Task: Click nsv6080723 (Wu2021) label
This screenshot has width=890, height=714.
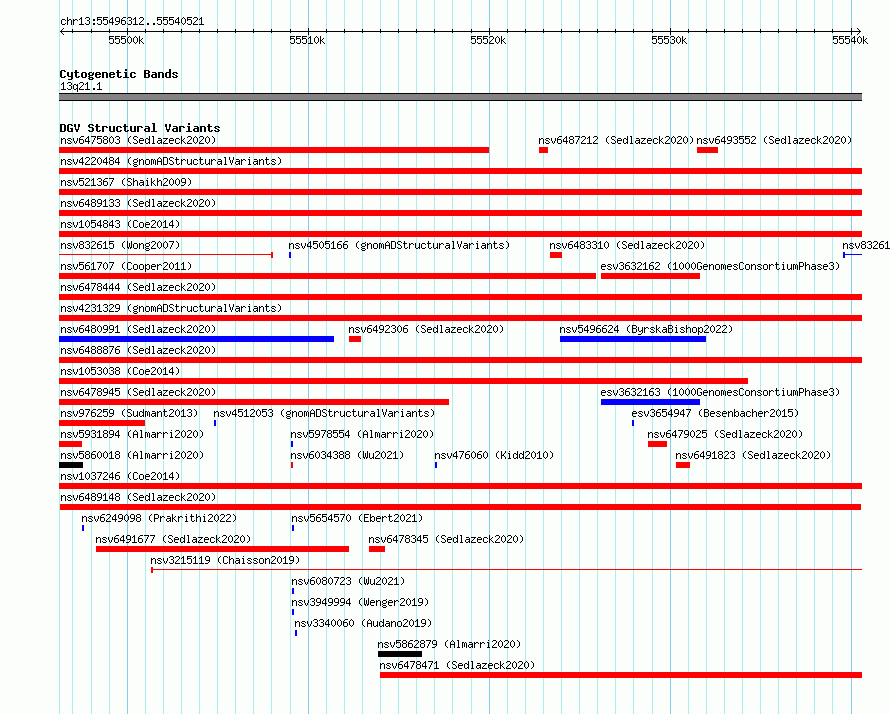Action: pos(349,581)
